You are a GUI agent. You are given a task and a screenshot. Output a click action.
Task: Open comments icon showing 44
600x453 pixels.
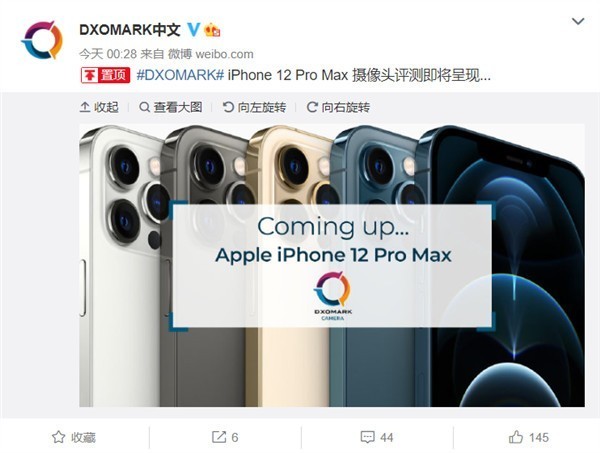(x=377, y=437)
